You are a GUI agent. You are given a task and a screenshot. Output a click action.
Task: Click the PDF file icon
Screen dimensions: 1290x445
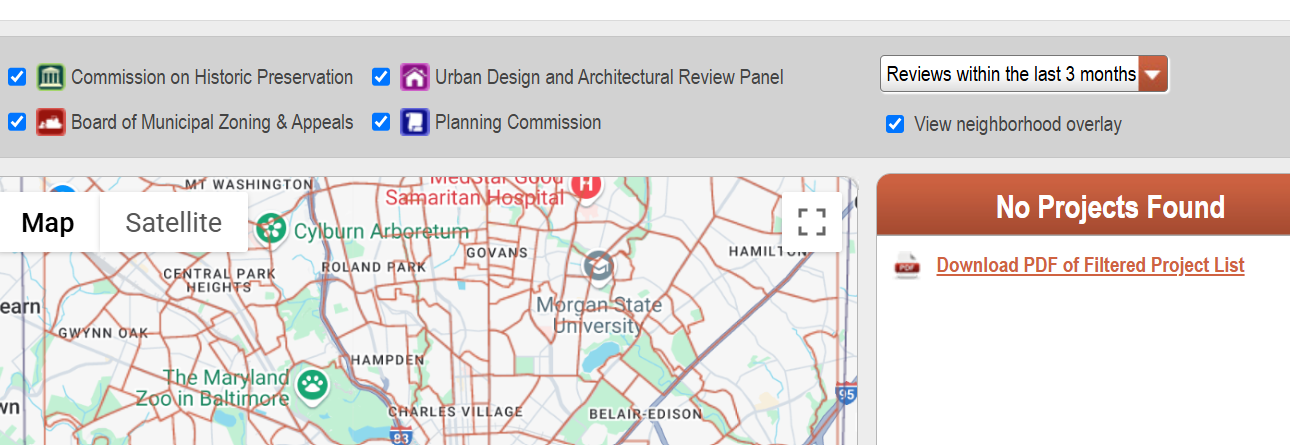907,265
